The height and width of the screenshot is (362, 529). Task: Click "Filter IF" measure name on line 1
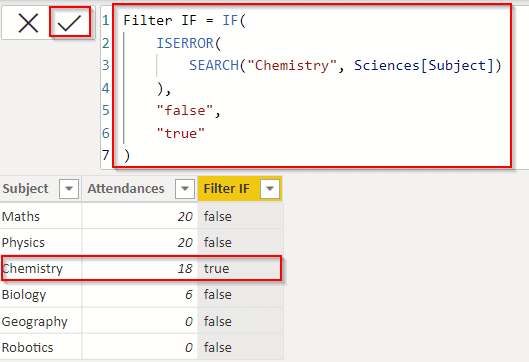tap(160, 21)
